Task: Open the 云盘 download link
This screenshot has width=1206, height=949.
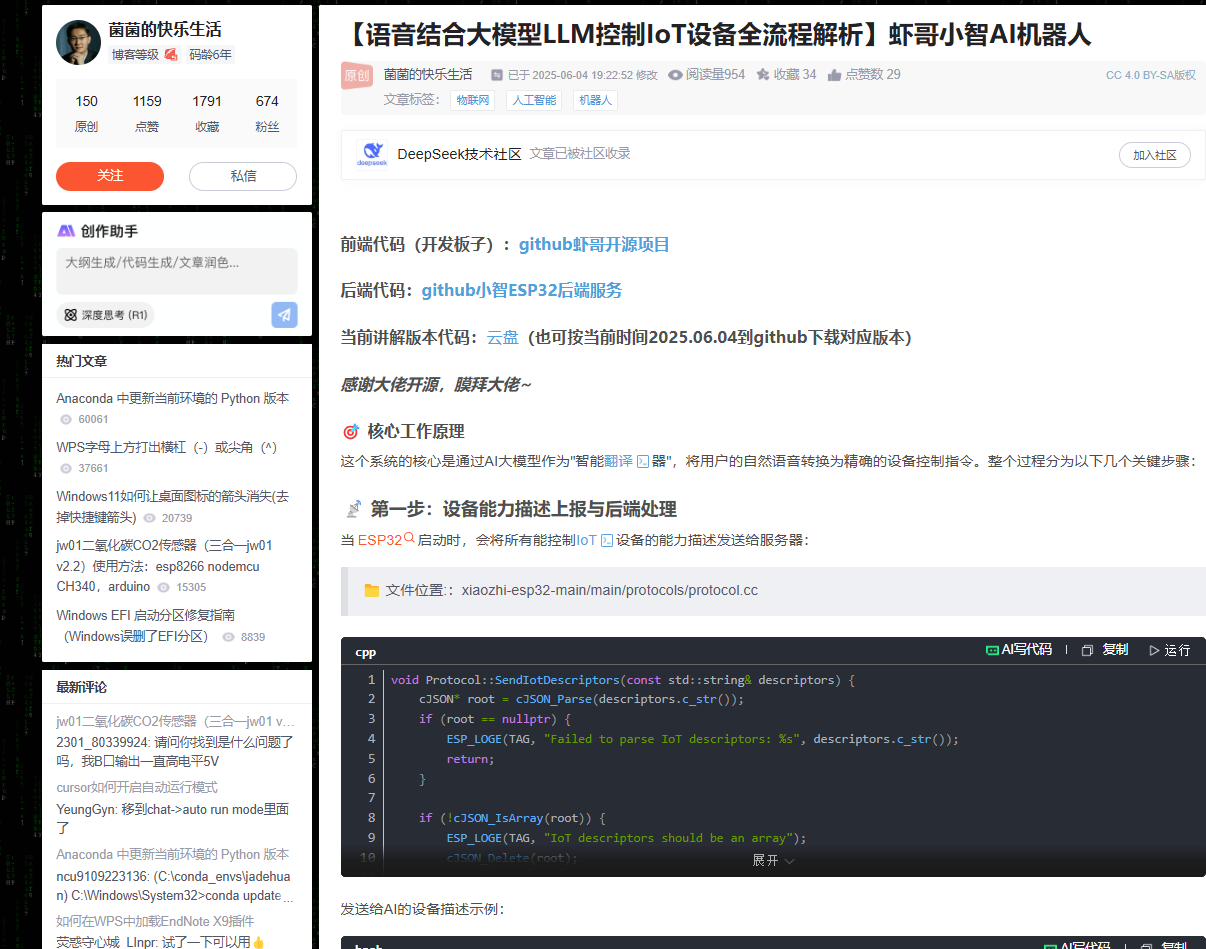Action: point(503,337)
